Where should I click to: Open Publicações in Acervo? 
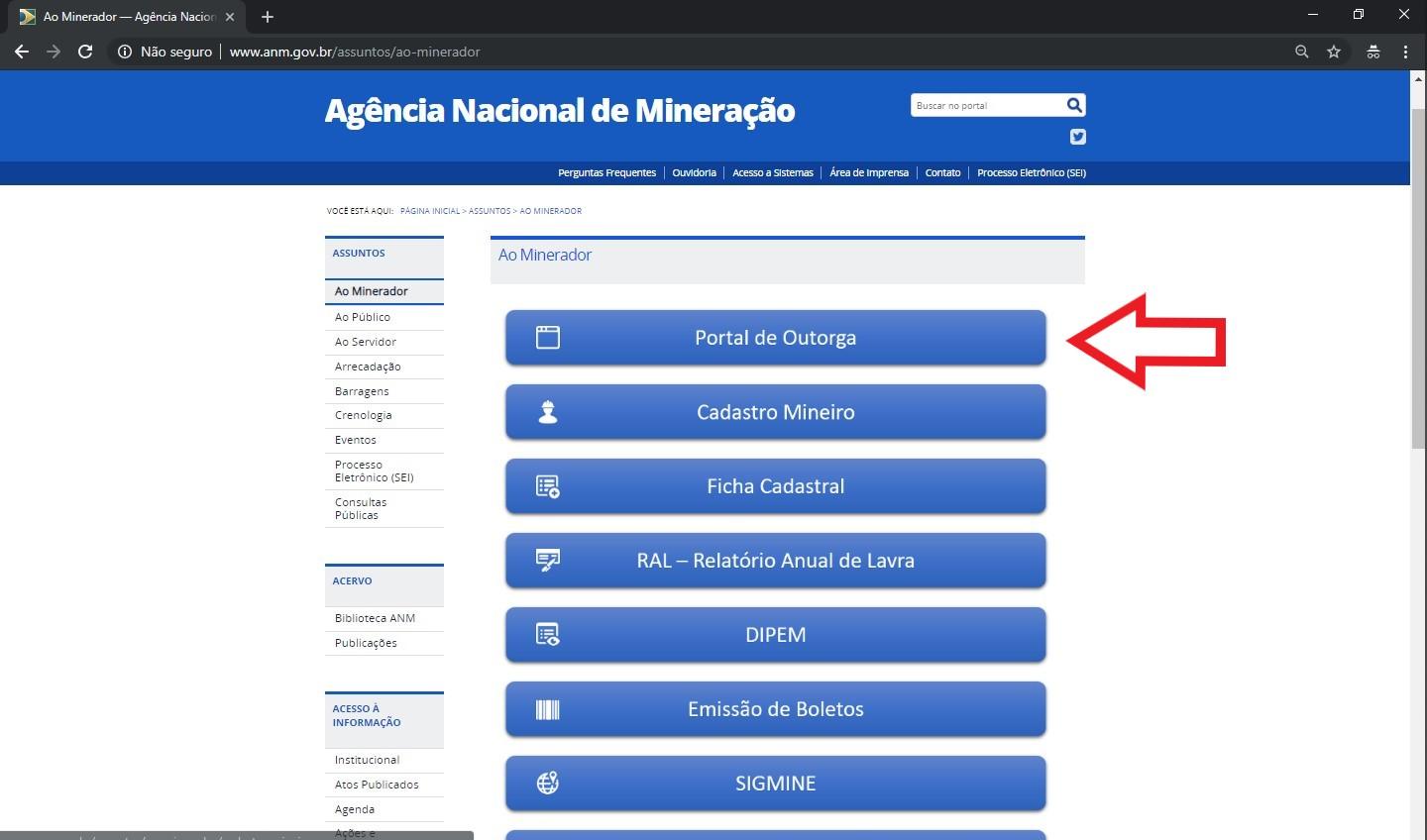coord(384,643)
